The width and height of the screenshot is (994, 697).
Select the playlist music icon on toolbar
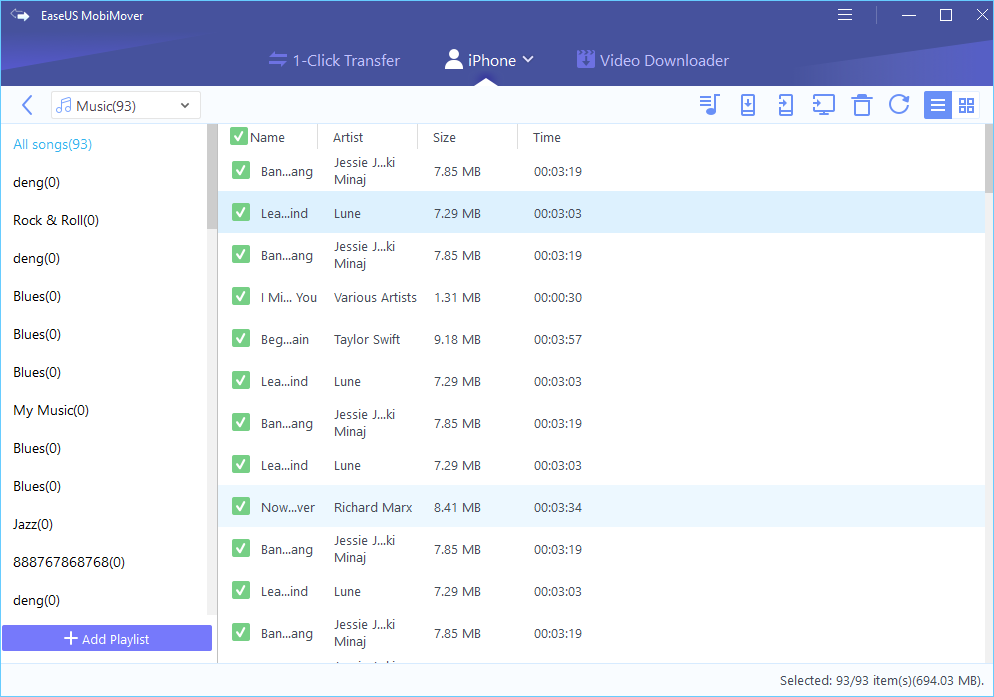[x=709, y=105]
